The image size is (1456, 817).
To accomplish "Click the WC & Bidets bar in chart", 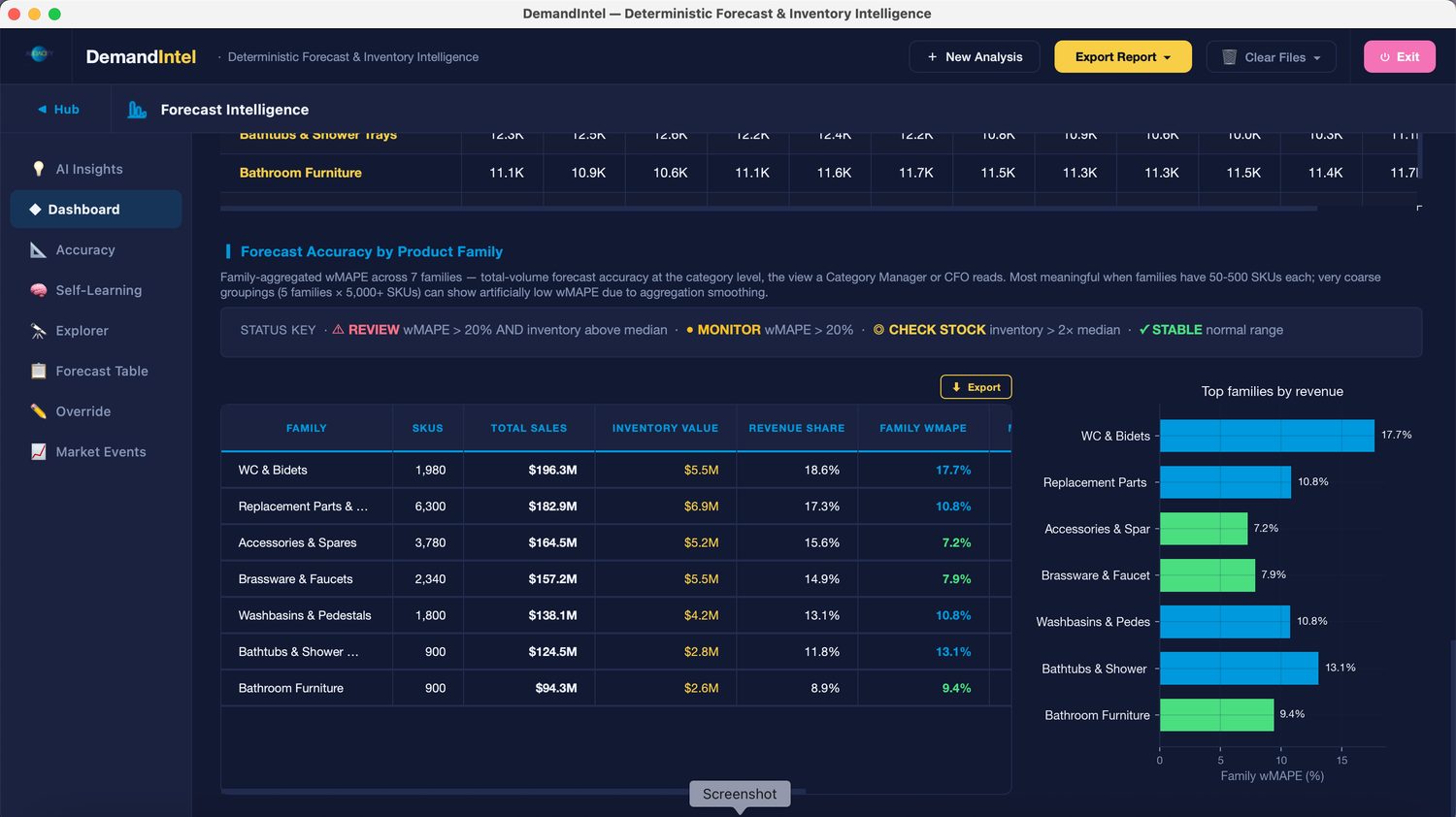I will [x=1267, y=436].
